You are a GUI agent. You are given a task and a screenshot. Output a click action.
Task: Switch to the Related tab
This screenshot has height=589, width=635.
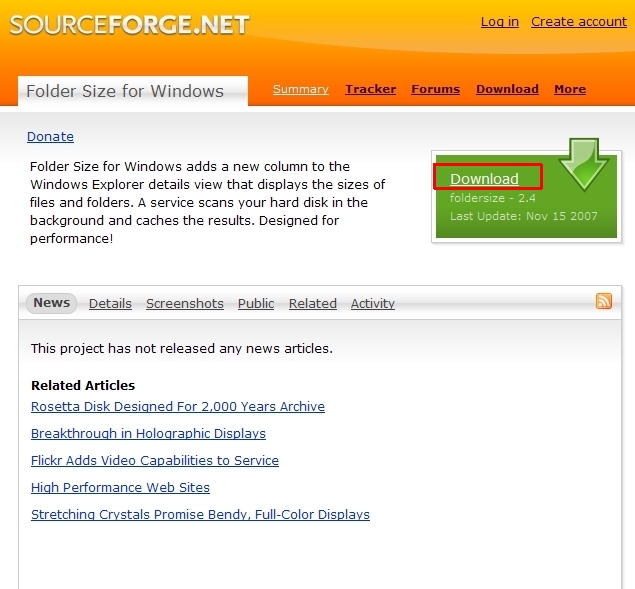point(313,303)
